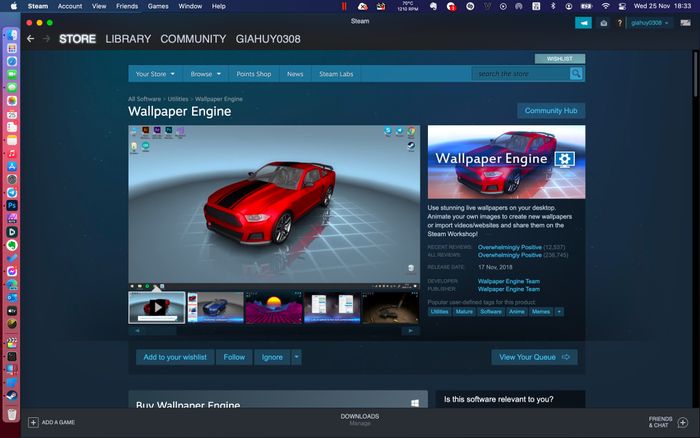Open the inbox envelope icon
This screenshot has height=438, width=700.
tap(604, 23)
